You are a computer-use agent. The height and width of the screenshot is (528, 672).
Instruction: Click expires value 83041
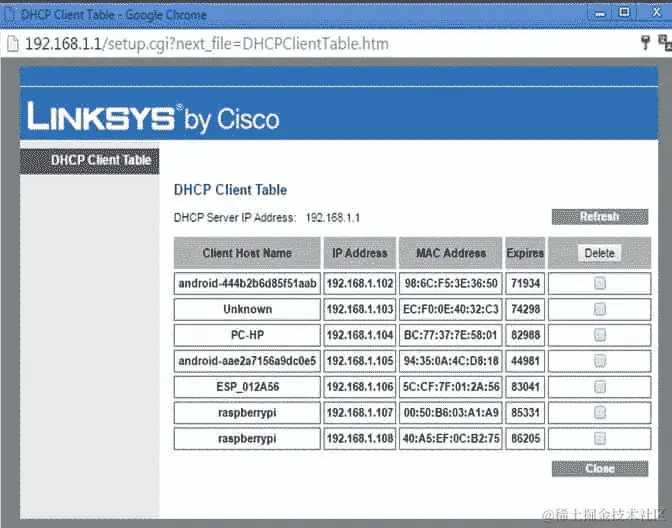(x=525, y=387)
